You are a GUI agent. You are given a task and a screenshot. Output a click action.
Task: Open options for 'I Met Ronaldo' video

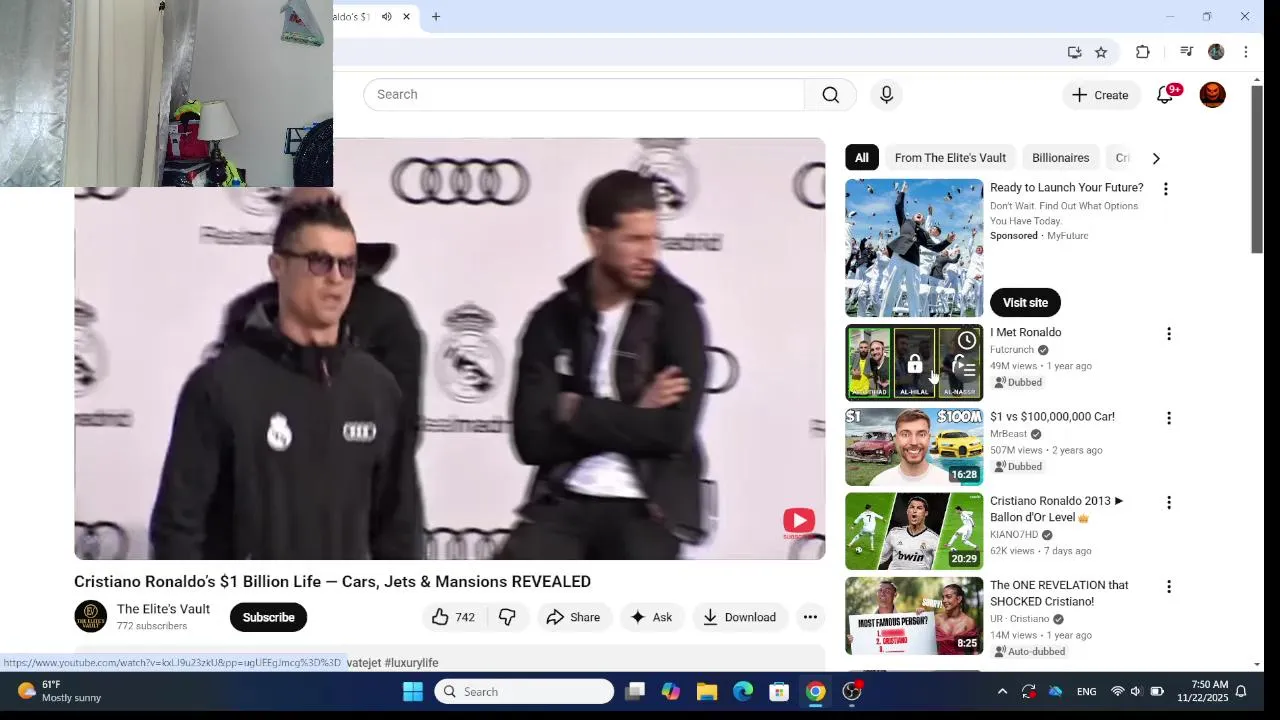point(1168,334)
